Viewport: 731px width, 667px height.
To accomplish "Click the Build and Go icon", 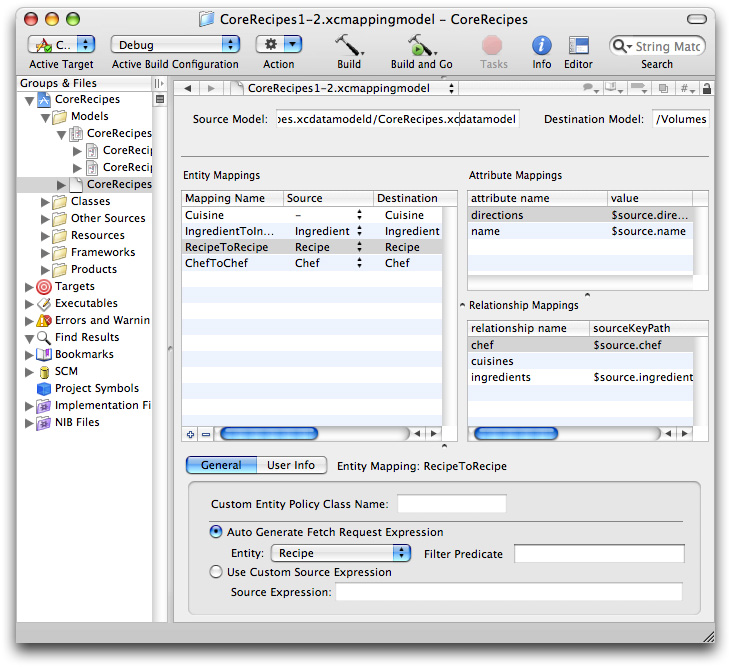I will coord(421,46).
